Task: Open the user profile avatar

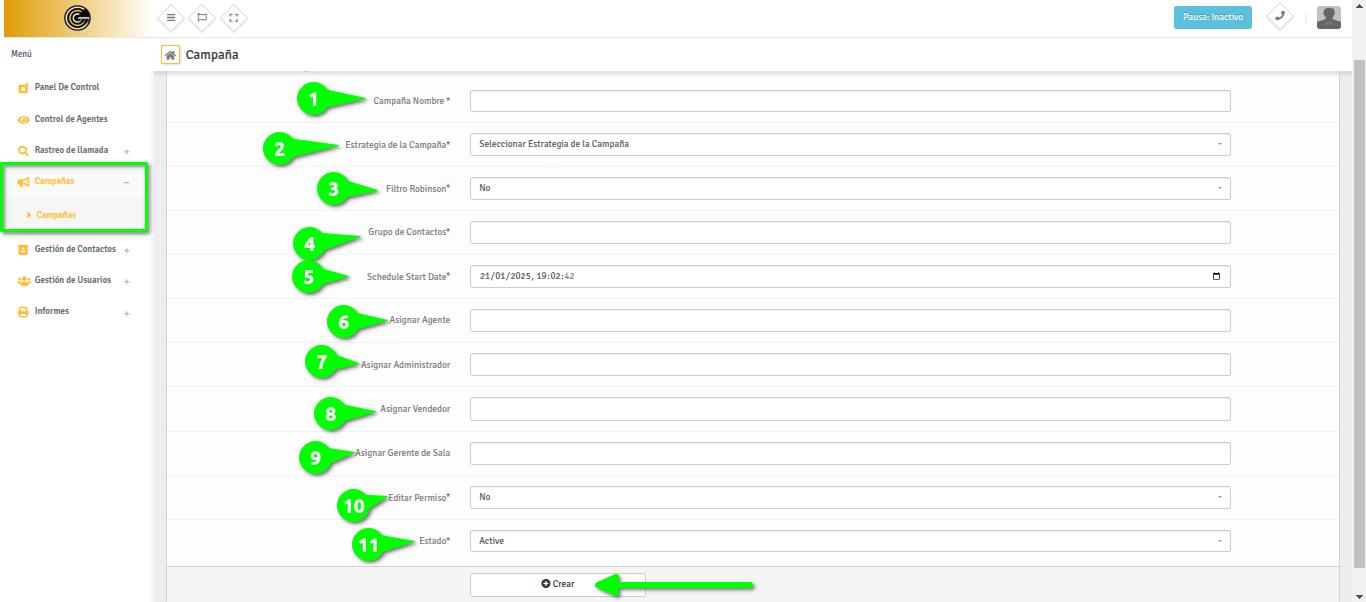Action: pos(1328,17)
